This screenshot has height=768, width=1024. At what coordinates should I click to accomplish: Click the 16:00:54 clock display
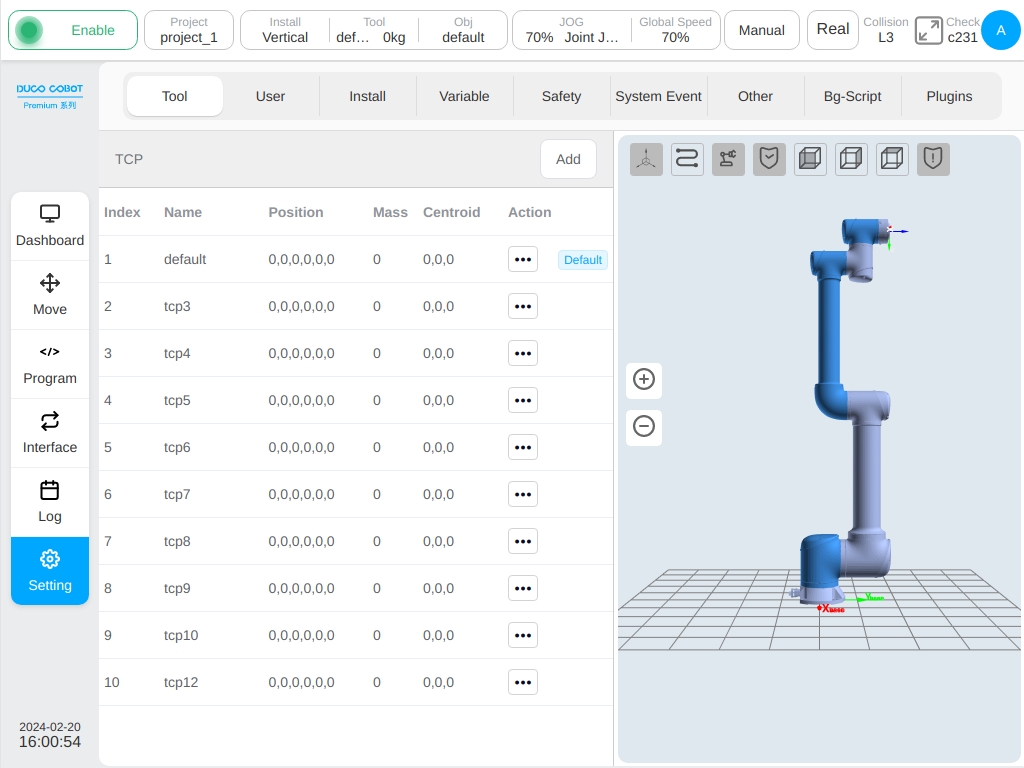point(50,742)
